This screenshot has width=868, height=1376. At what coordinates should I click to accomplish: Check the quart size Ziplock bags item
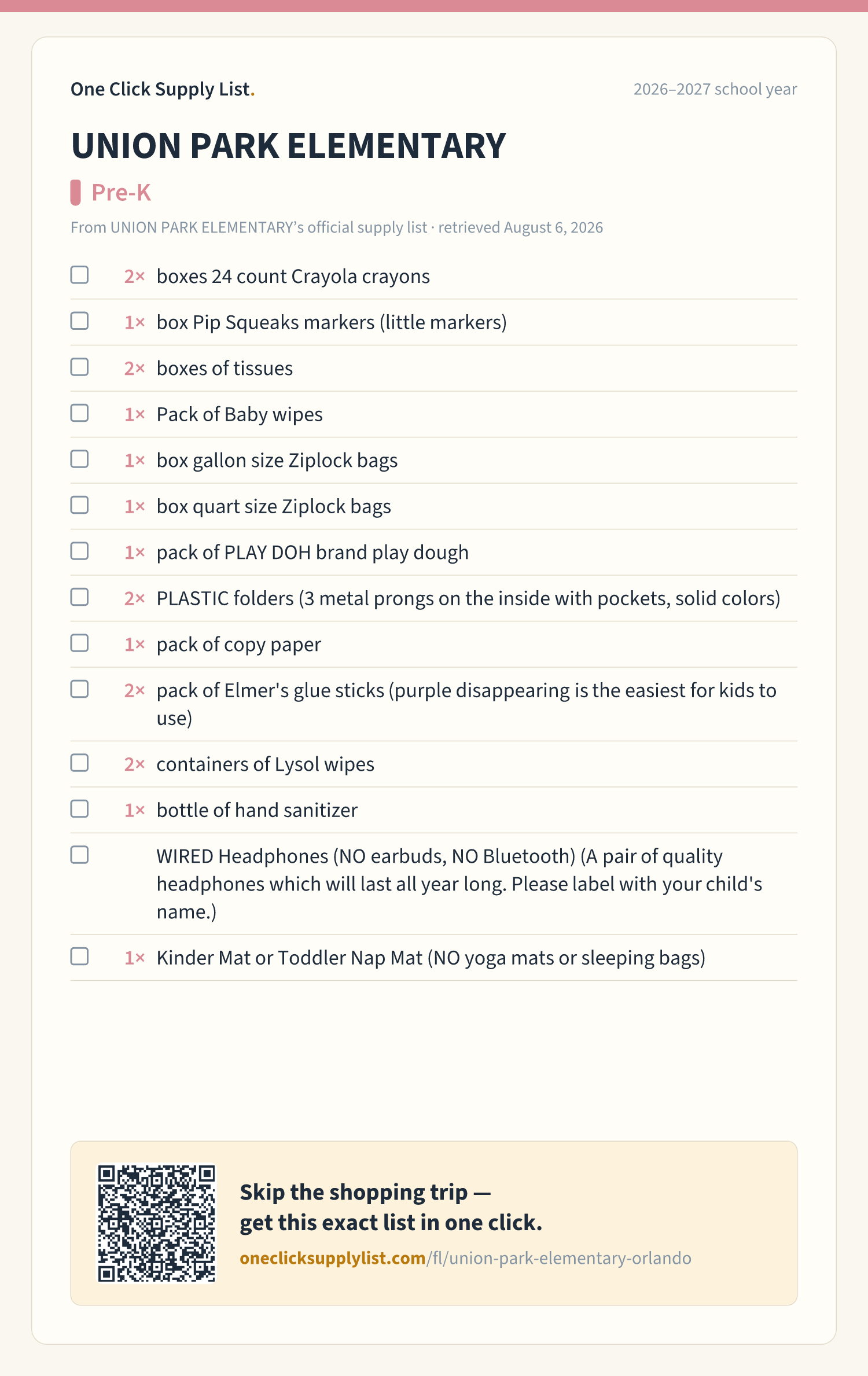point(79,505)
